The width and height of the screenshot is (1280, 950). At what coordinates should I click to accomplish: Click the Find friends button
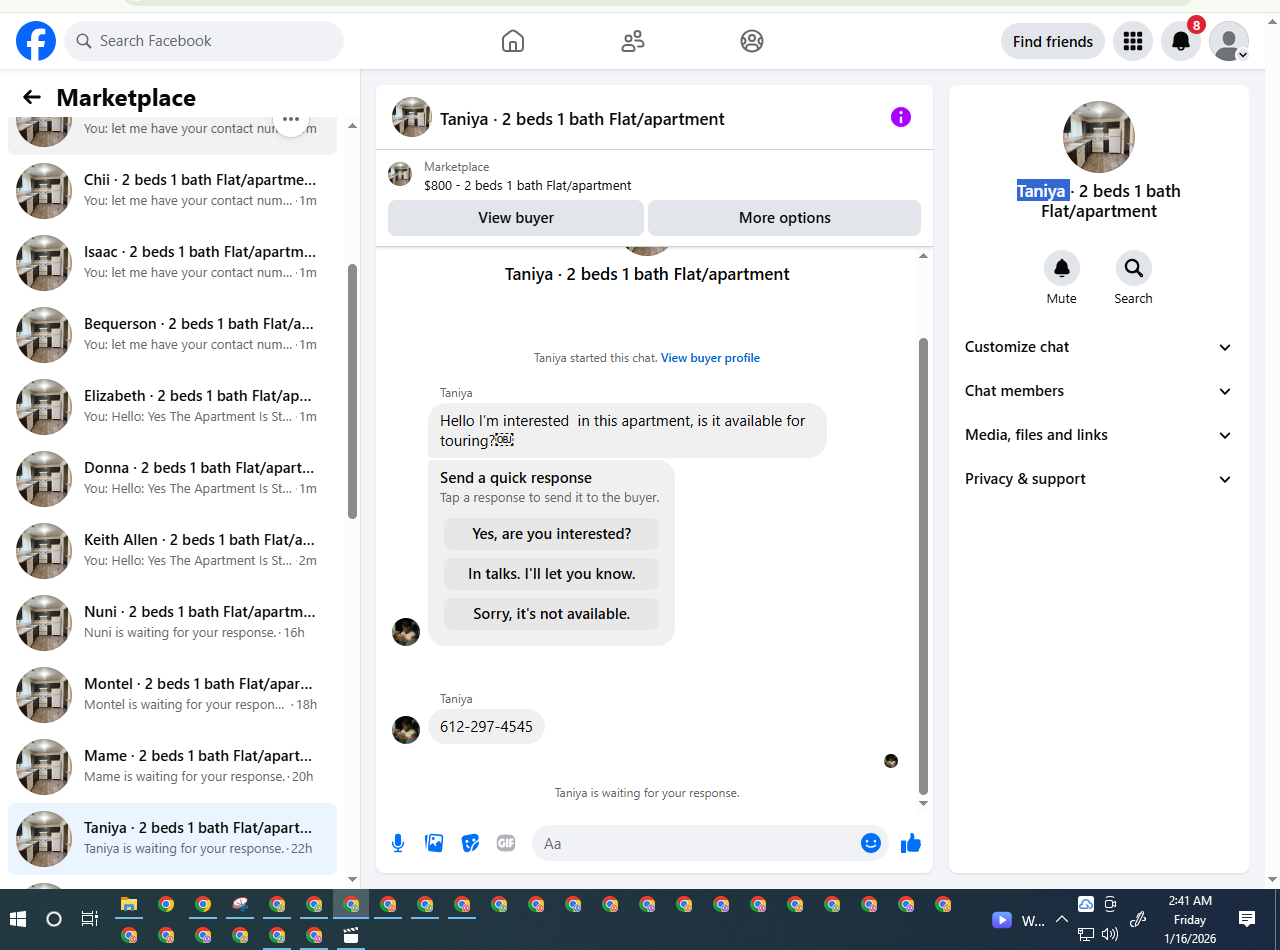coord(1053,41)
